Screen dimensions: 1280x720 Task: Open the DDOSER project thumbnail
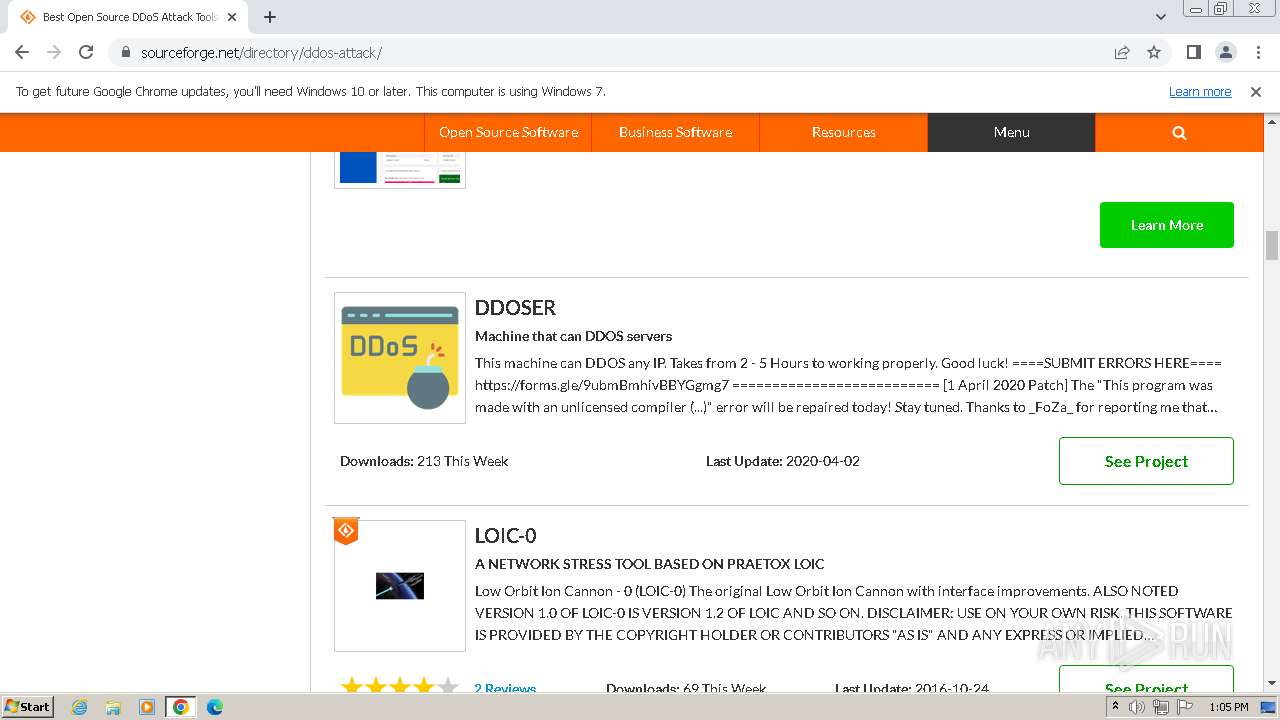point(400,358)
